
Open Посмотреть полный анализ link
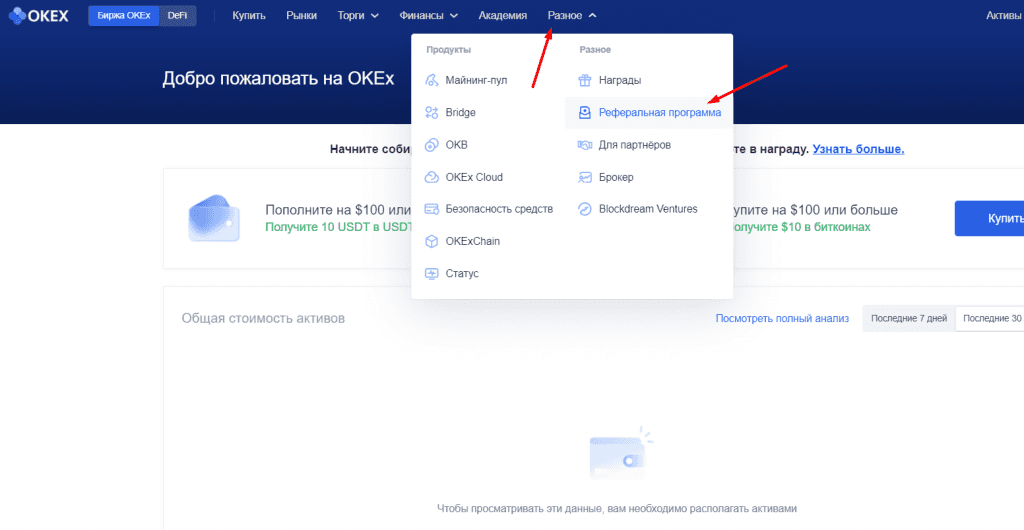click(782, 319)
